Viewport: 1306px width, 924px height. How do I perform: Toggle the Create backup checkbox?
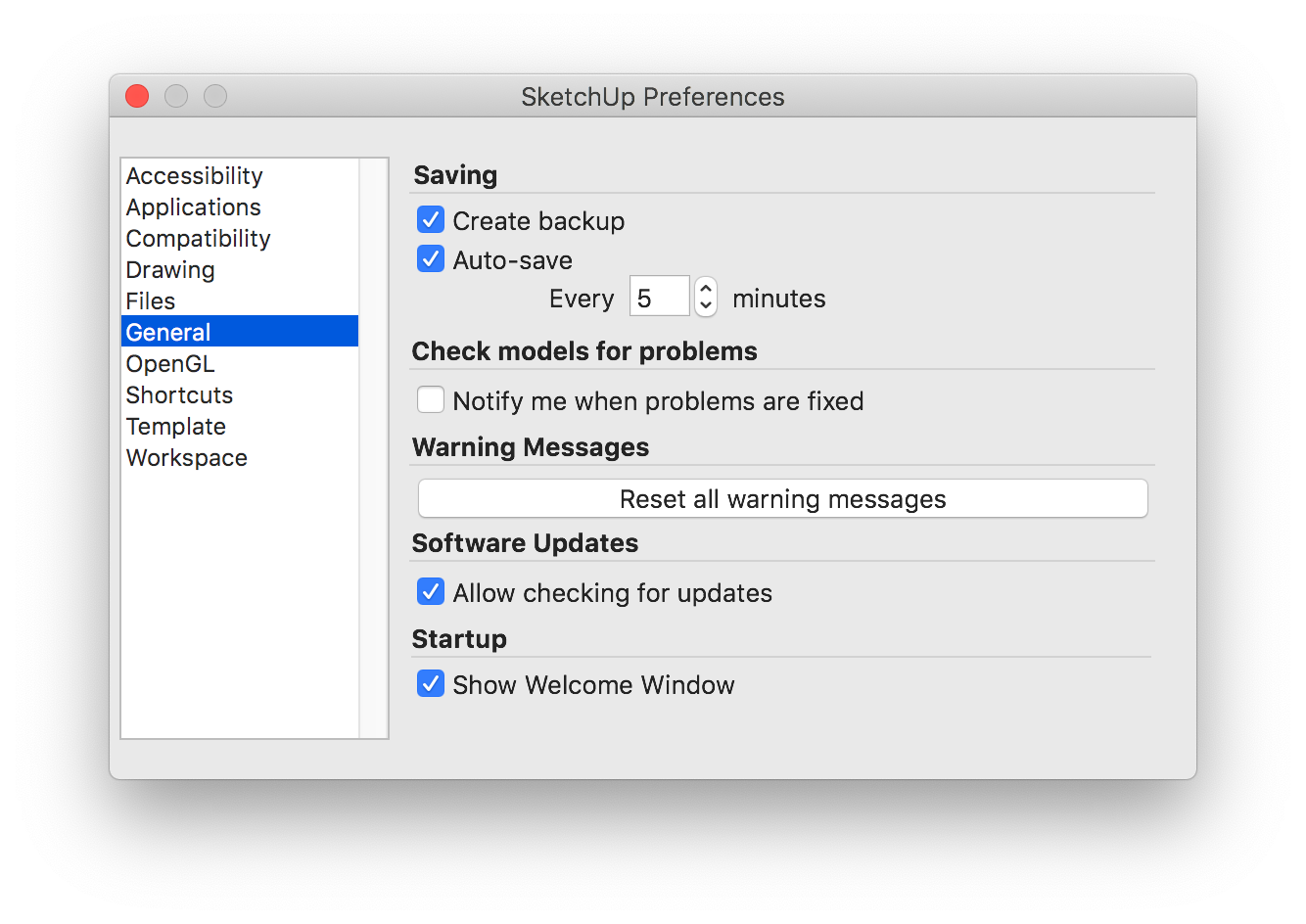tap(431, 220)
